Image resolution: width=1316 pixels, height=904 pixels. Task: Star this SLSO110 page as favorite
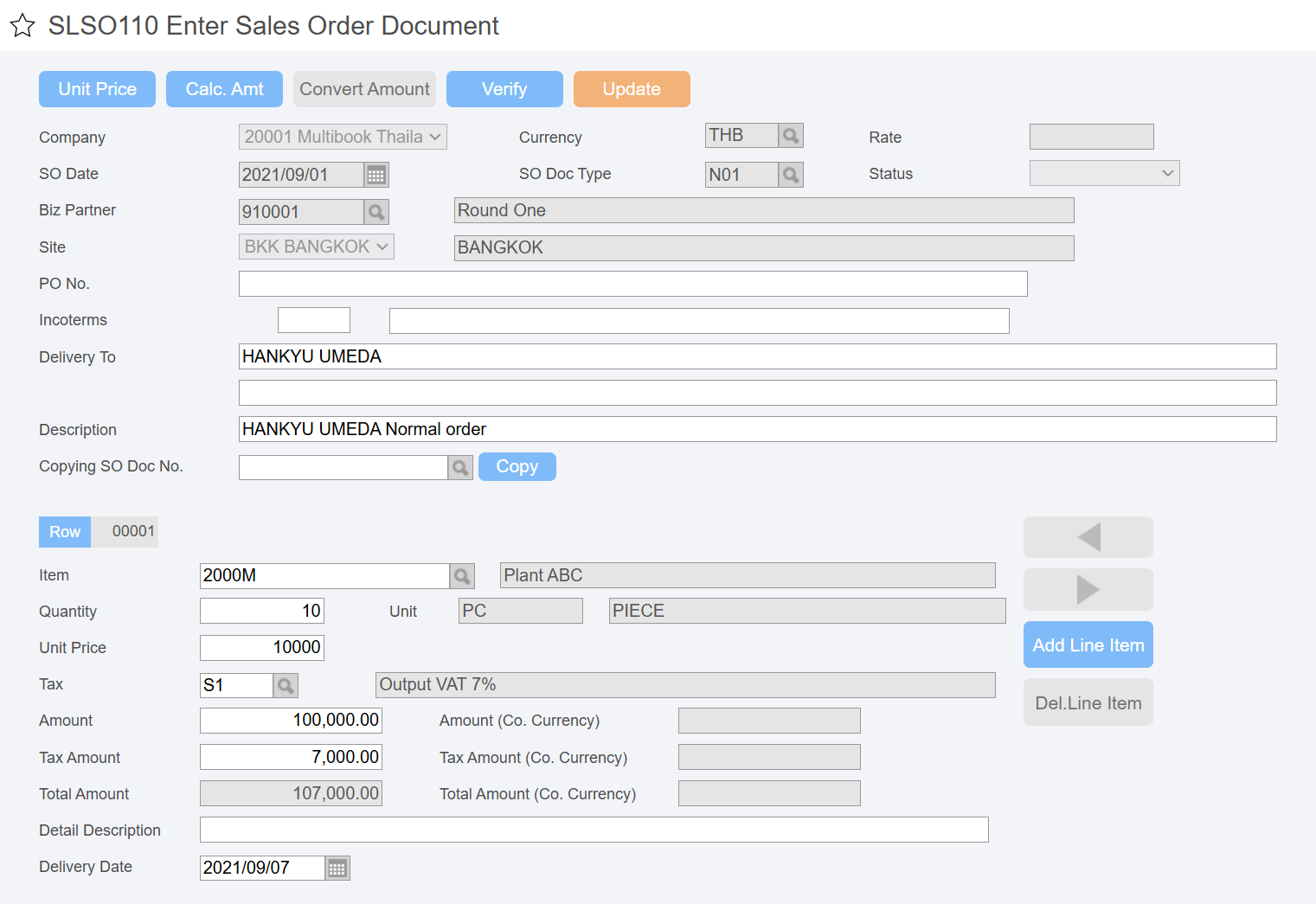tap(22, 26)
